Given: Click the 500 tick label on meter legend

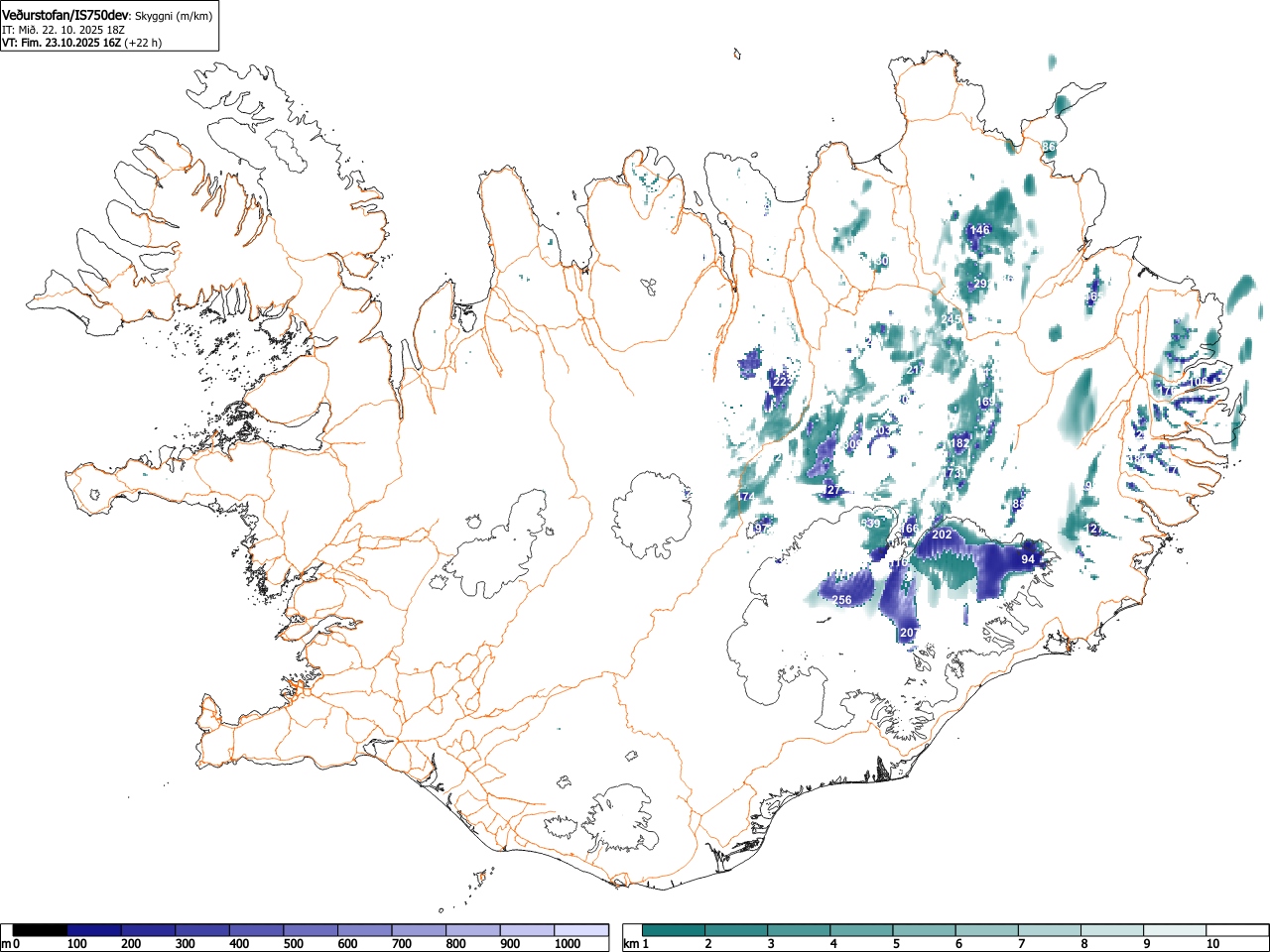Looking at the screenshot, I should 294,944.
